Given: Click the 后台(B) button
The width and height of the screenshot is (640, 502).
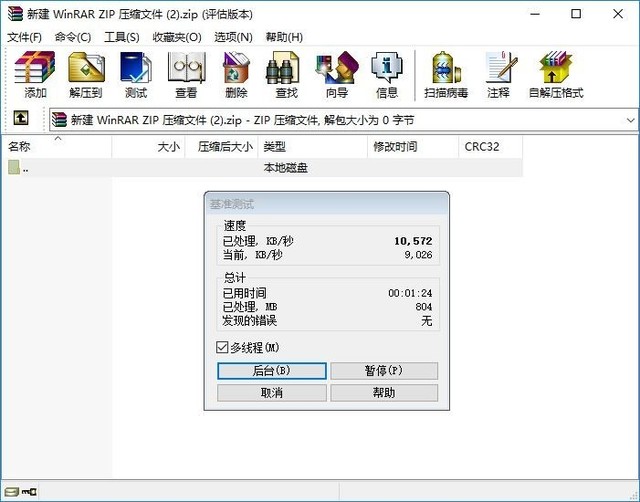Looking at the screenshot, I should tap(272, 371).
